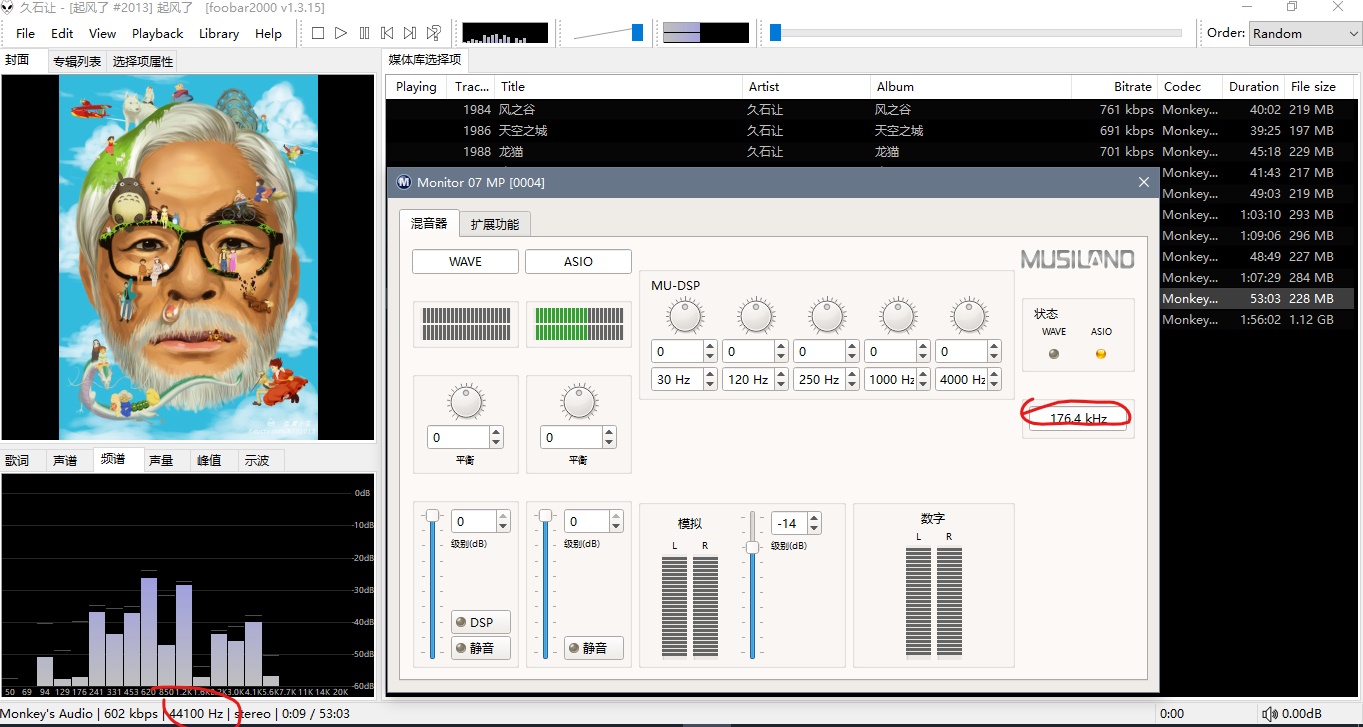Viewport: 1363px width, 727px height.
Task: Open the Playback menu
Action: tap(157, 33)
